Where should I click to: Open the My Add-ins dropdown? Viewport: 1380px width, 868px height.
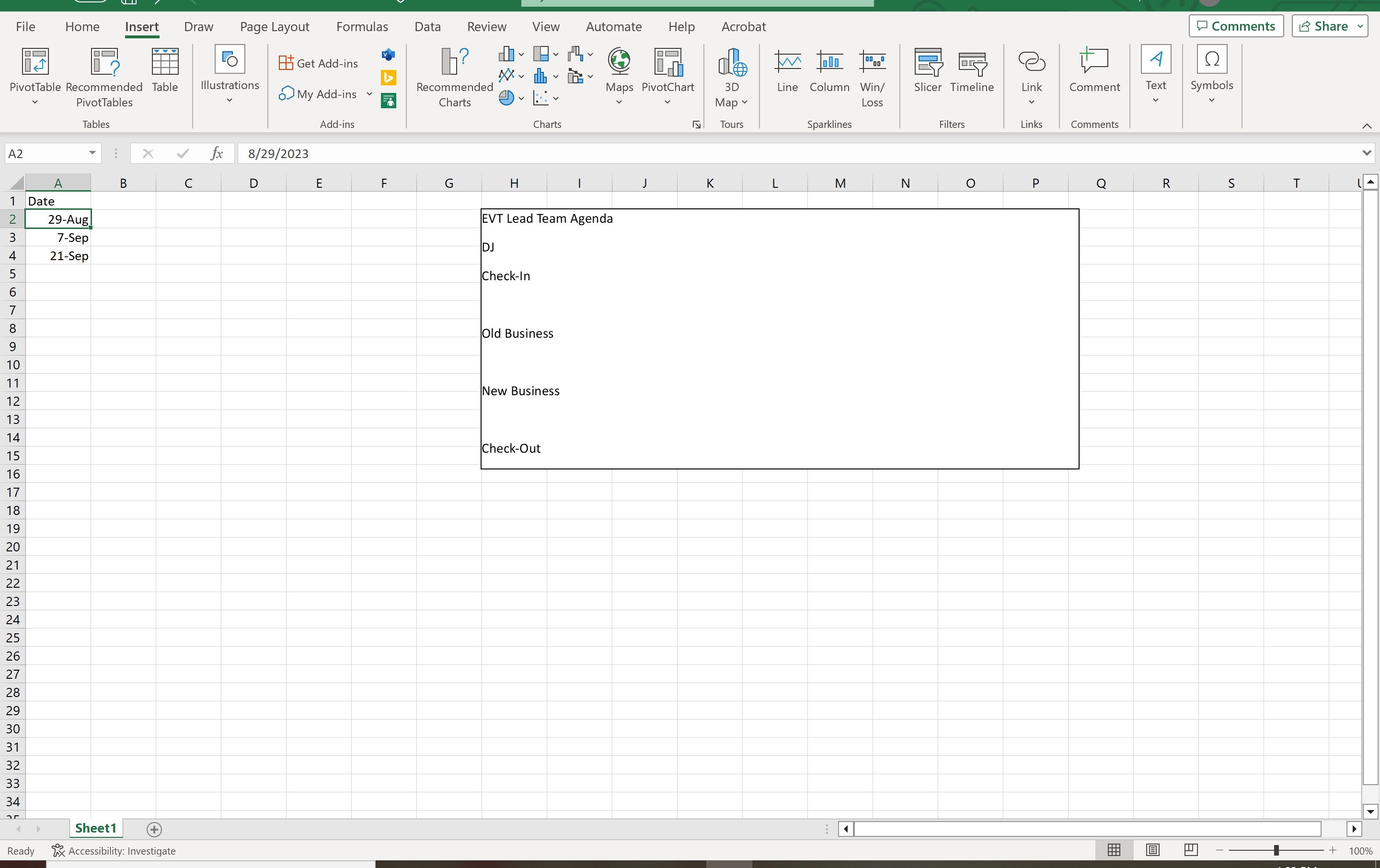coord(369,94)
